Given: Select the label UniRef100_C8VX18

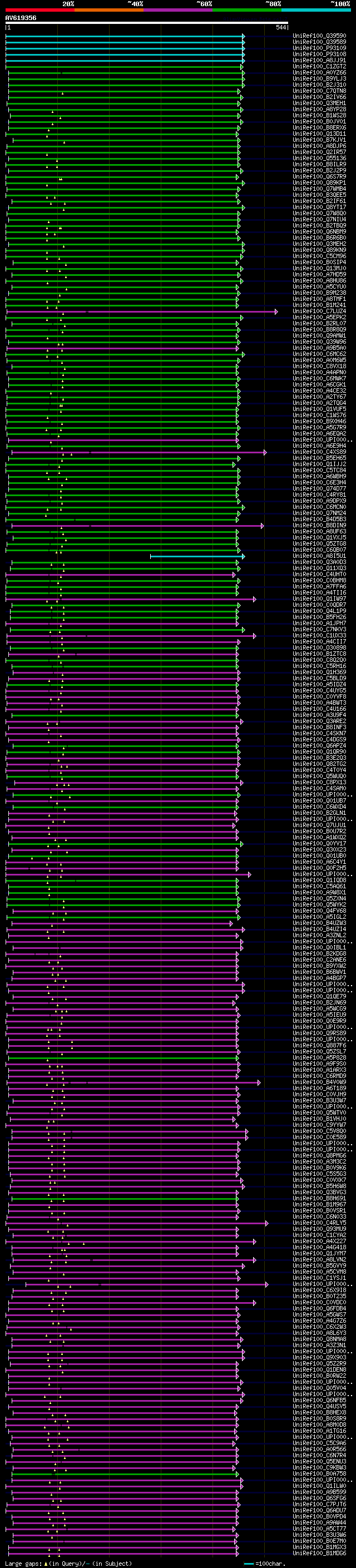Looking at the screenshot, I should click(x=319, y=367).
